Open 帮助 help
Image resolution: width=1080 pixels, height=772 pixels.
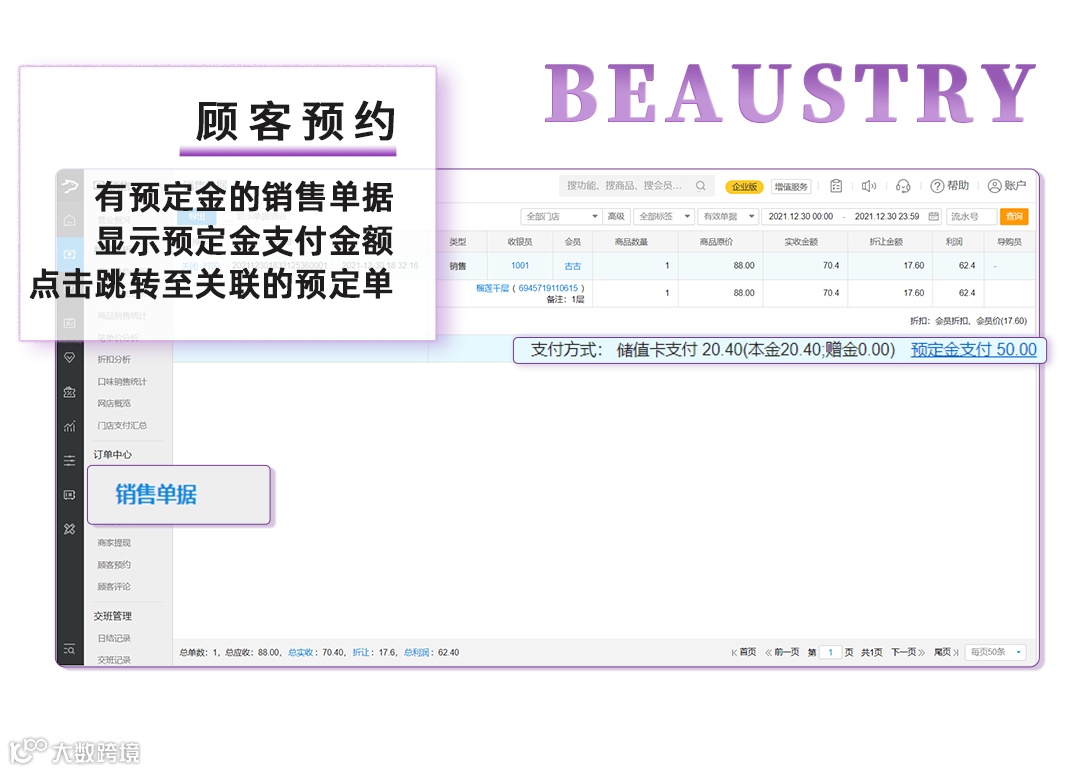pyautogui.click(x=949, y=186)
